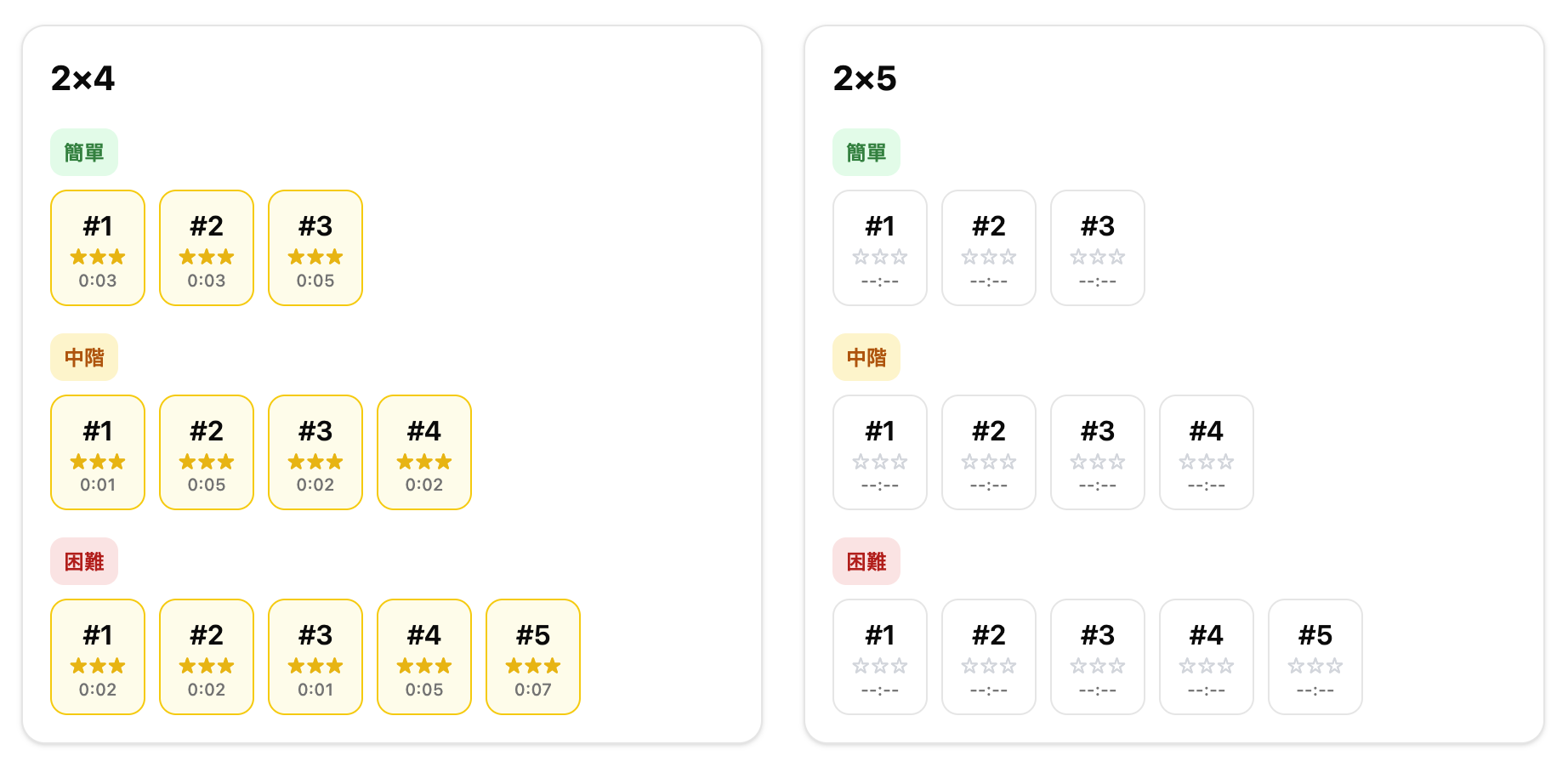Click the 0:07 time on 2×4 困難 #5
Viewport: 1568px width, 767px height.
coord(533,690)
